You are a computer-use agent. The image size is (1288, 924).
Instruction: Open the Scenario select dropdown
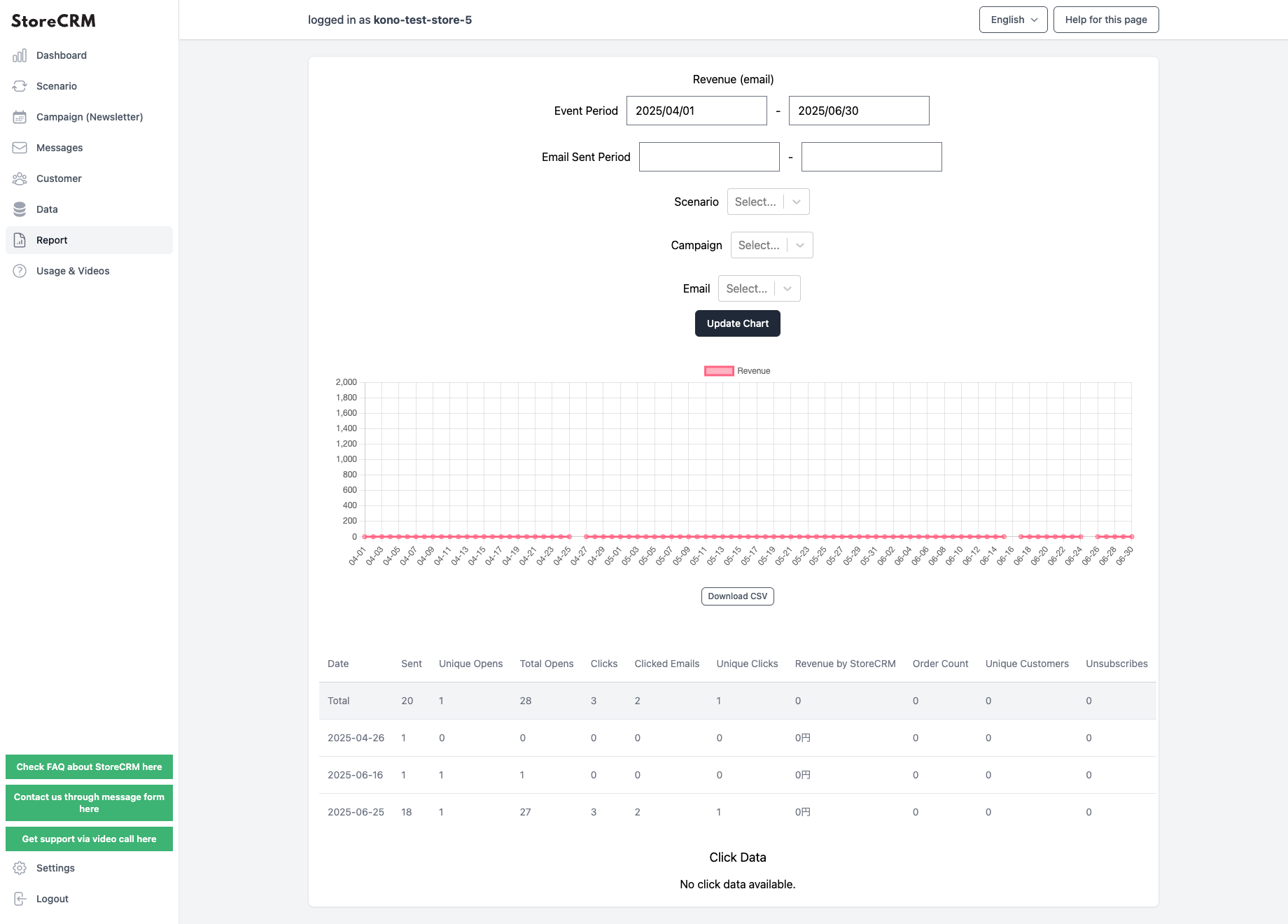pos(768,202)
